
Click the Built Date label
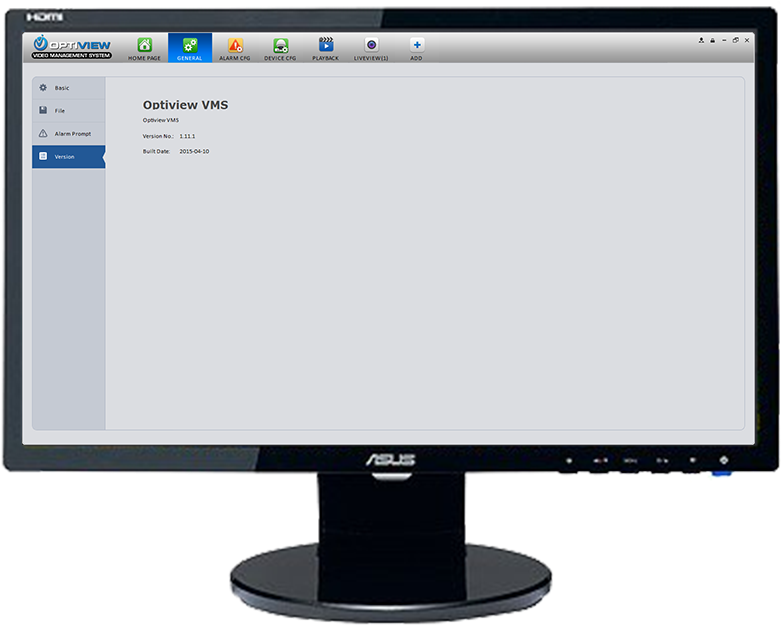156,151
